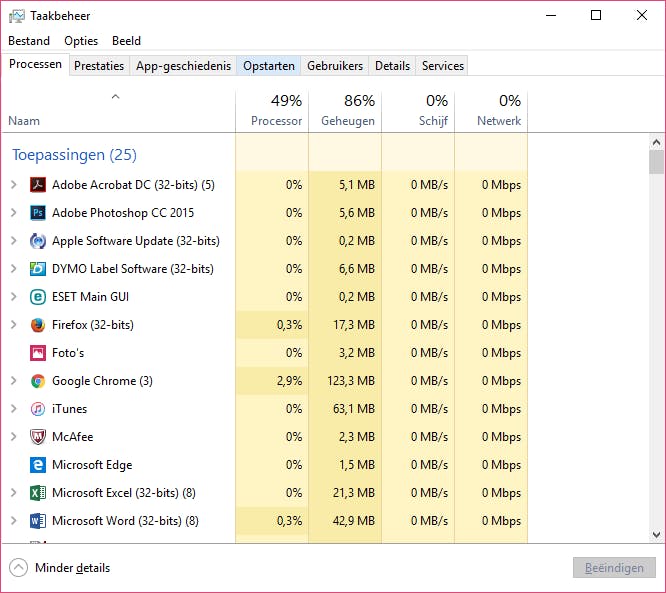Click the Firefox icon
This screenshot has height=593, width=666.
[x=38, y=325]
